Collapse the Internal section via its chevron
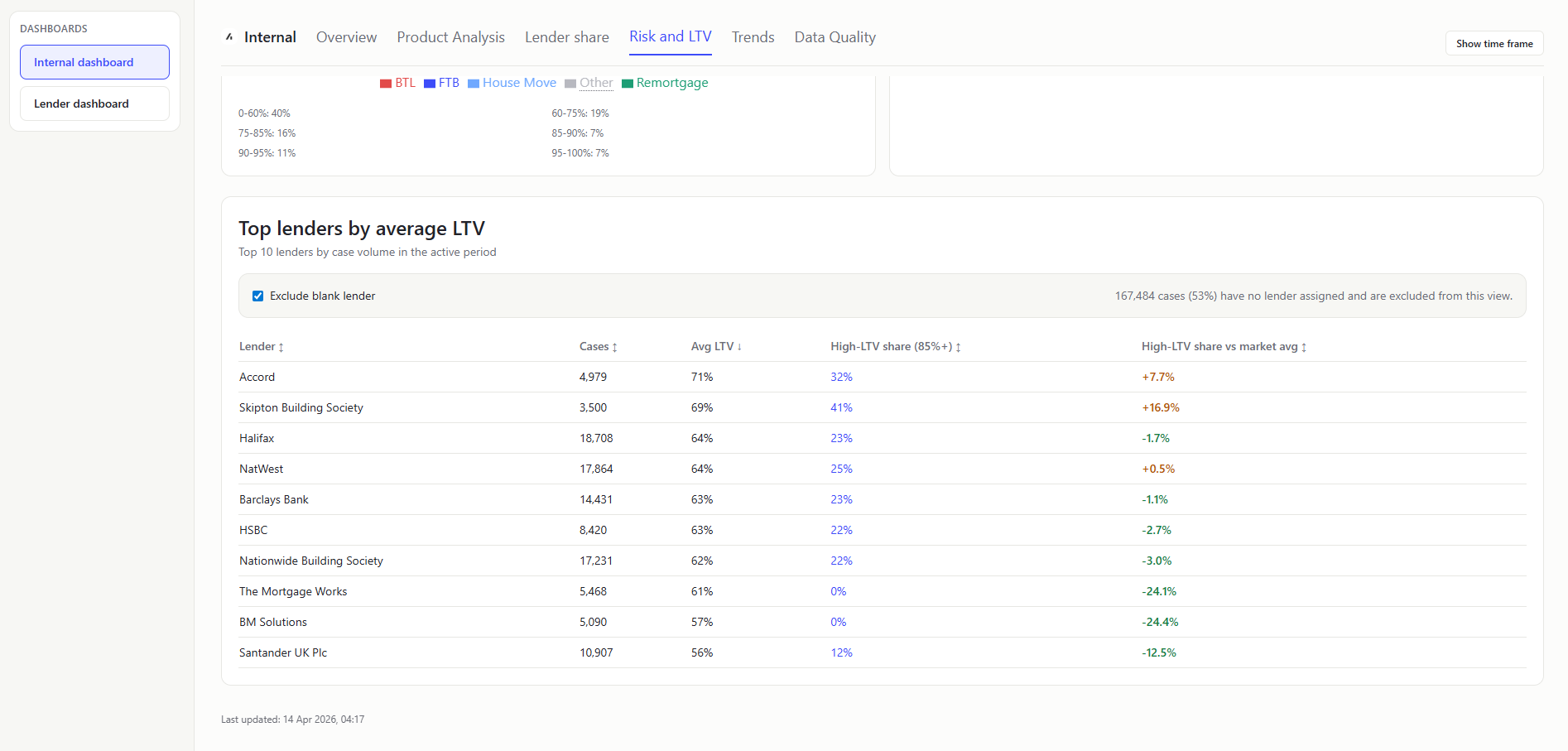 tap(228, 36)
